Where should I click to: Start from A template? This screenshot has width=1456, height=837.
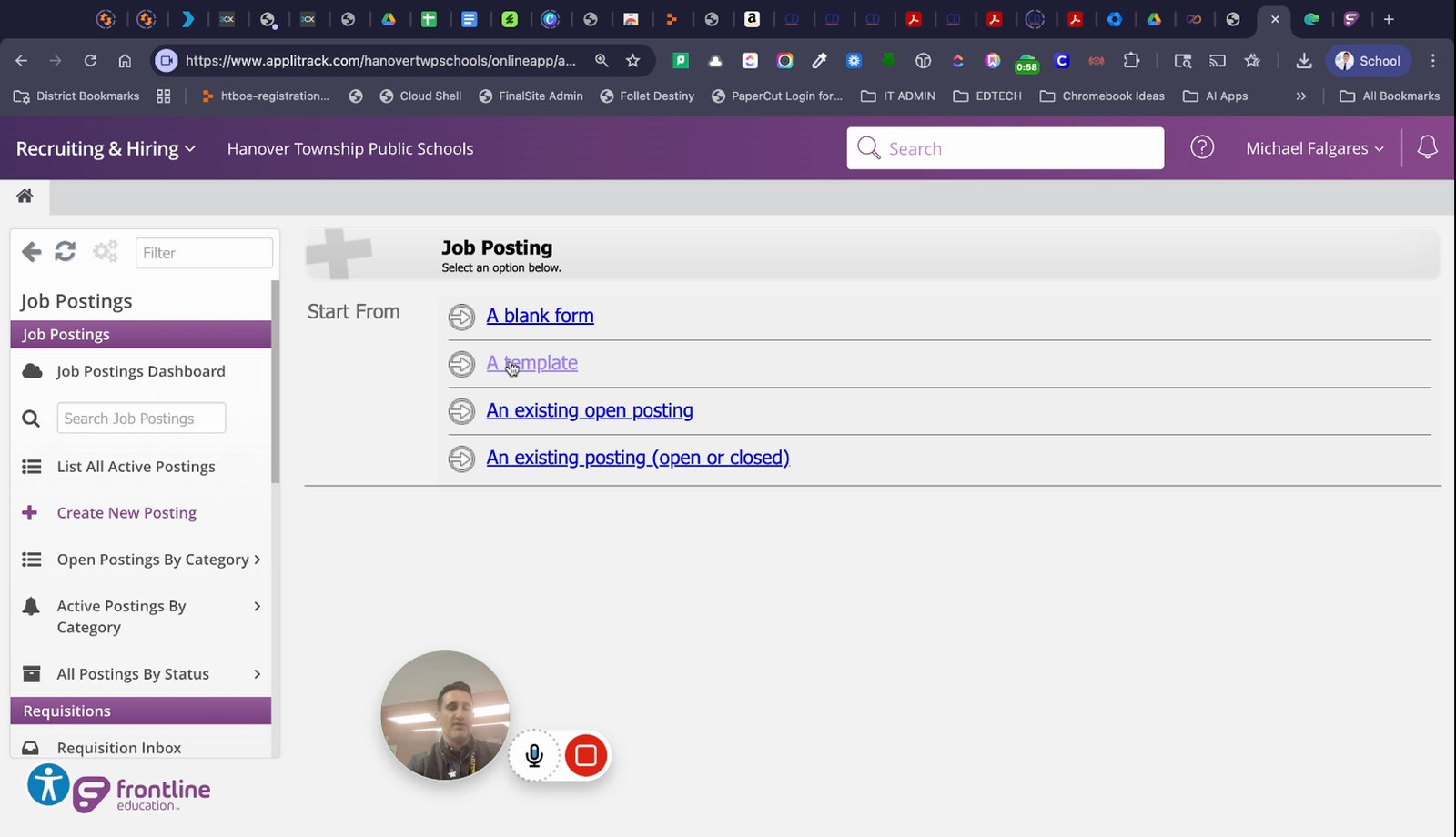(531, 363)
